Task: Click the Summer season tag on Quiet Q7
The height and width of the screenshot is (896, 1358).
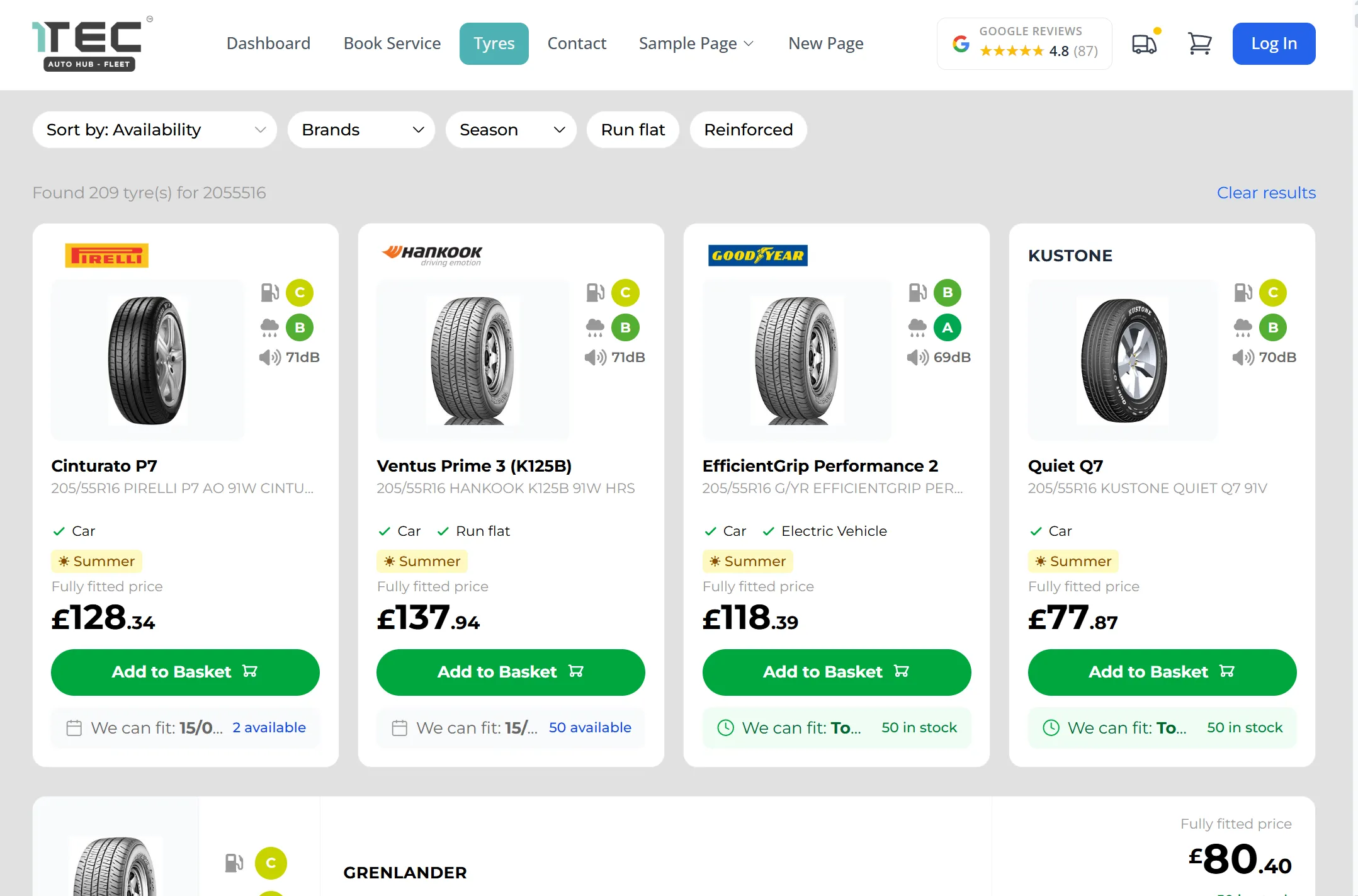Action: tap(1073, 561)
